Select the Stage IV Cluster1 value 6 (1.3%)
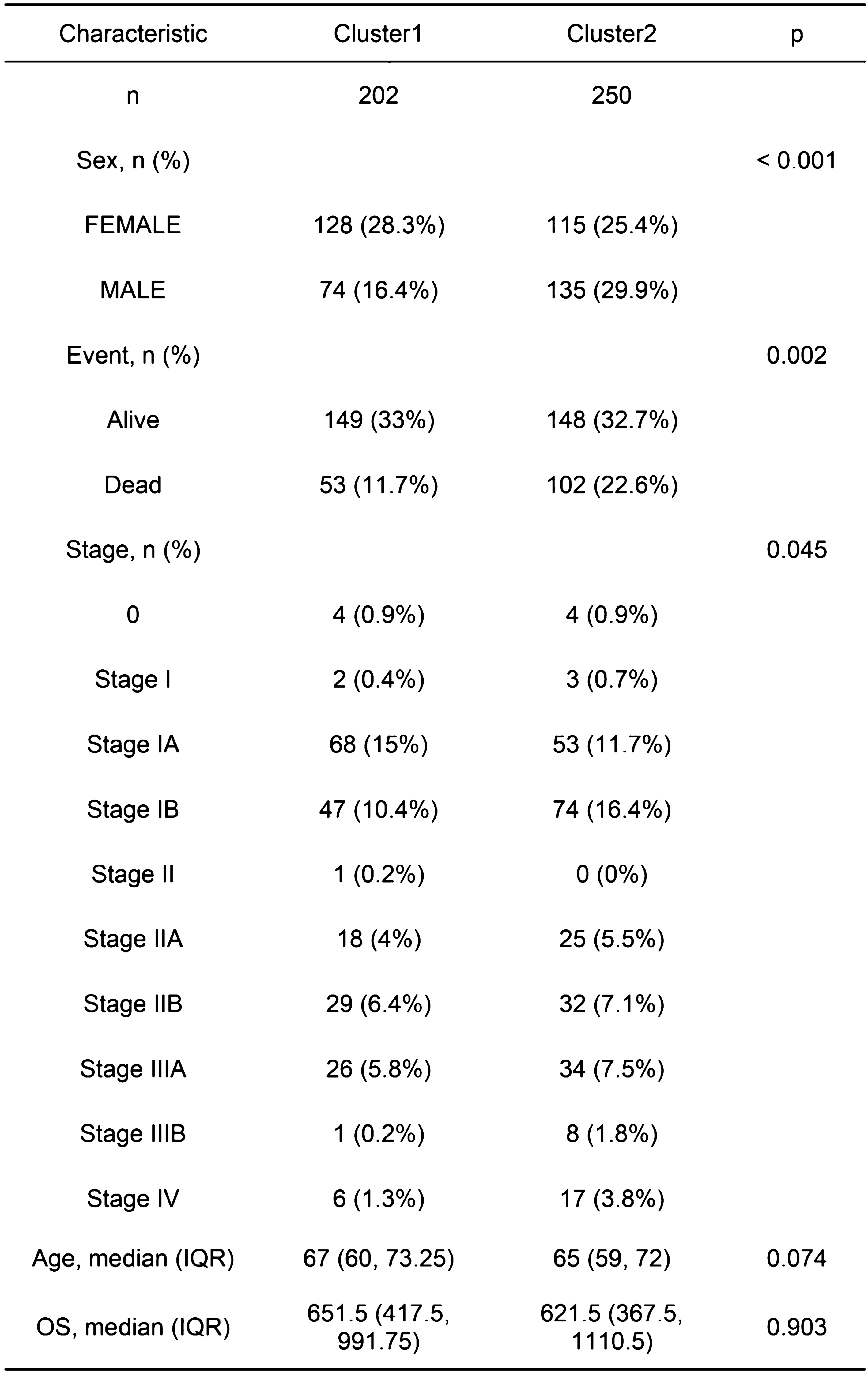This screenshot has height=1375, width=868. 379,1199
